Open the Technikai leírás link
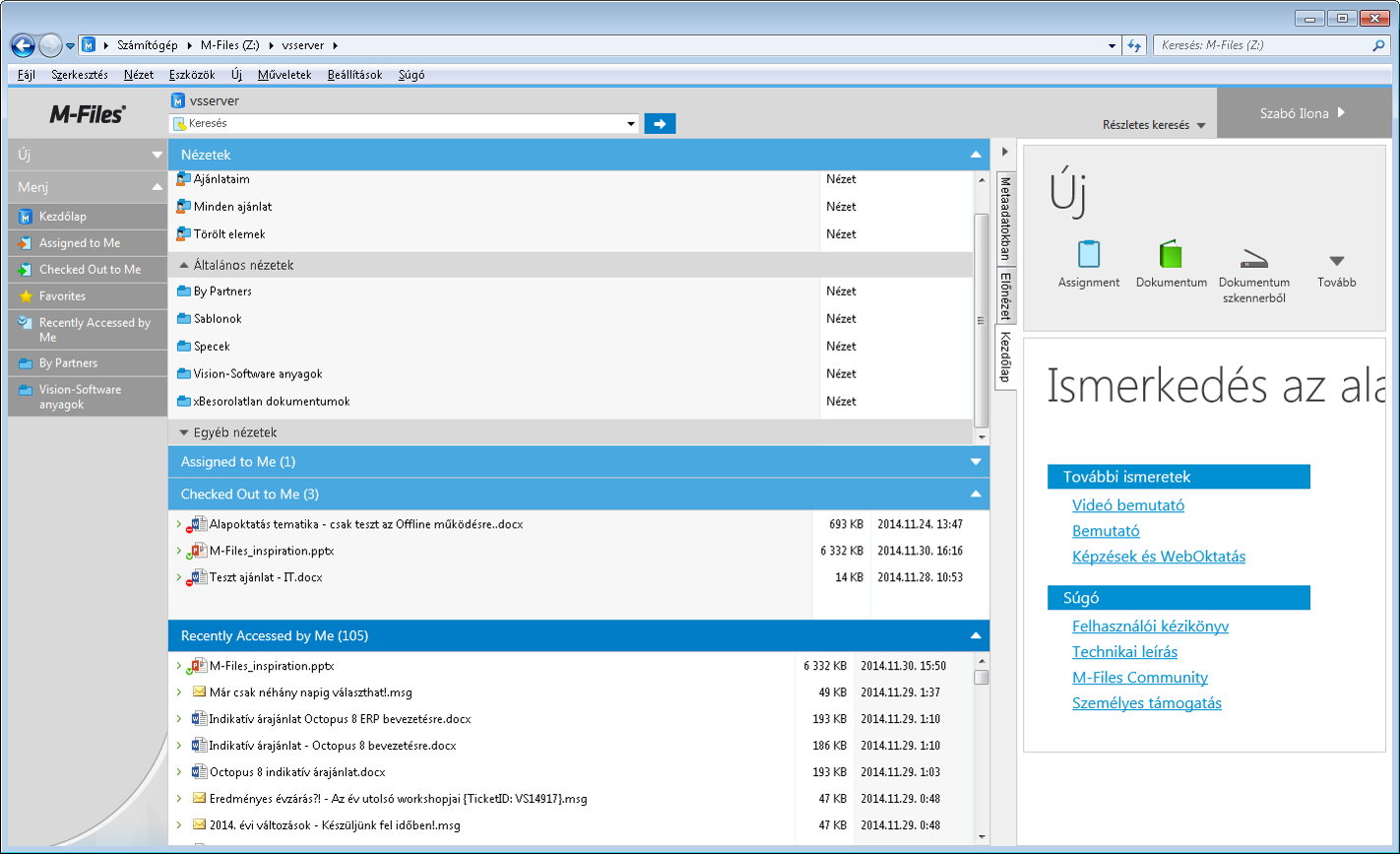 1124,652
